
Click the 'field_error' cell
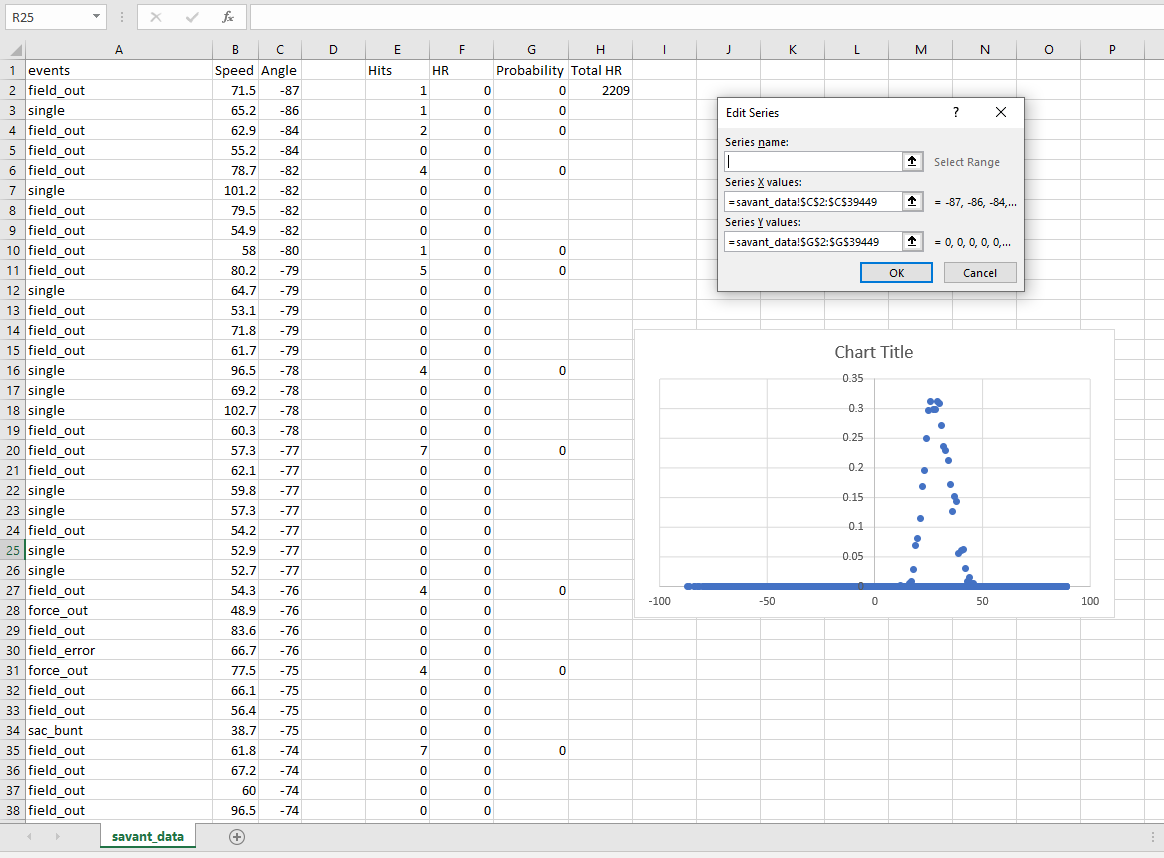119,650
